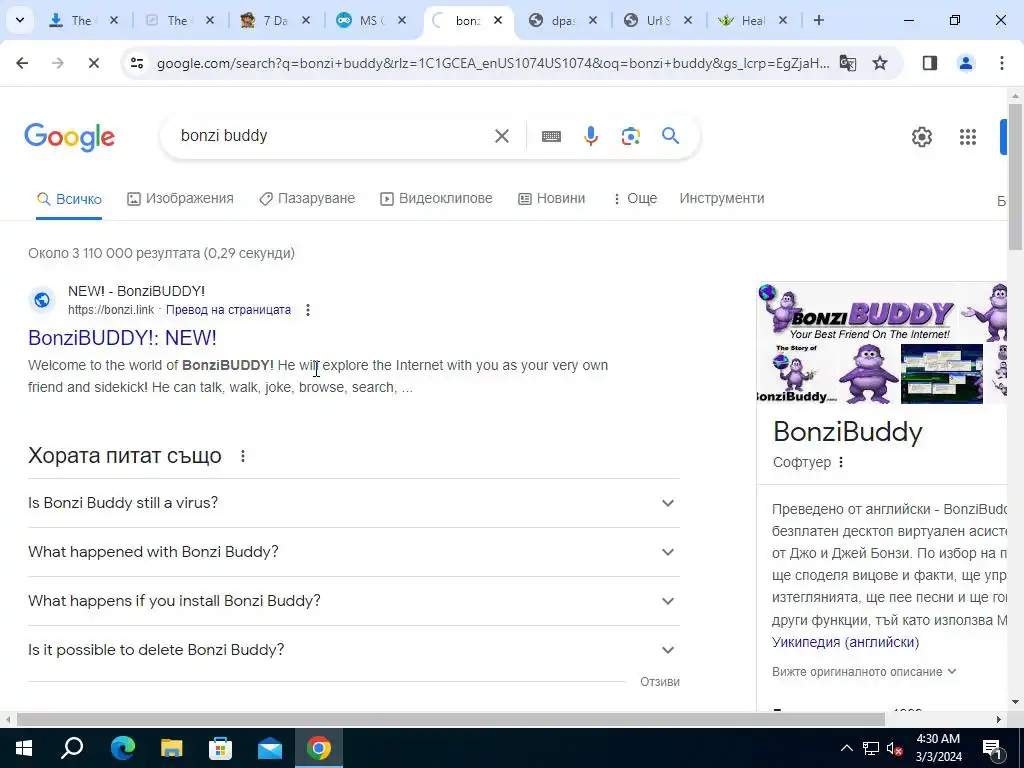1024x768 pixels.
Task: Open Уикипедия (английски) link
Action: pos(845,642)
